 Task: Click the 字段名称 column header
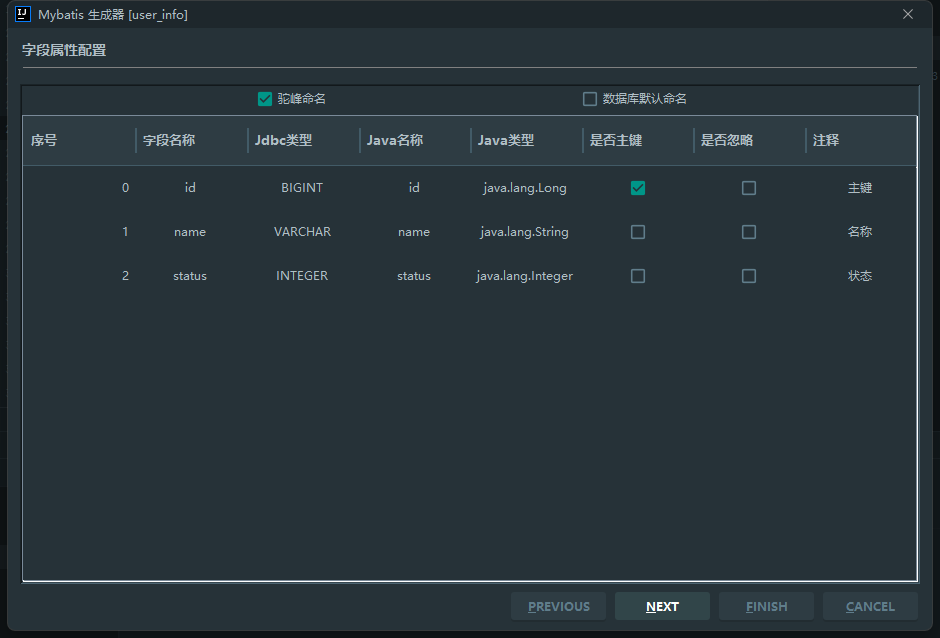pyautogui.click(x=192, y=140)
